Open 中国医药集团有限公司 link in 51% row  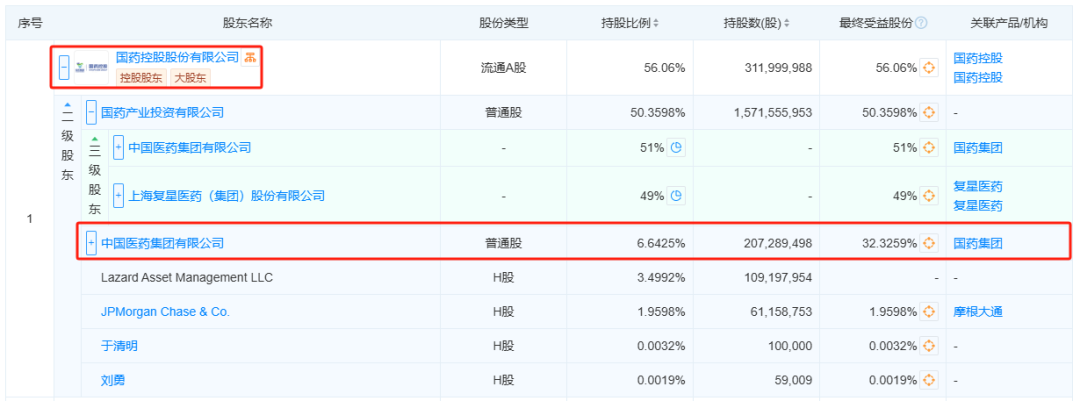[190, 147]
